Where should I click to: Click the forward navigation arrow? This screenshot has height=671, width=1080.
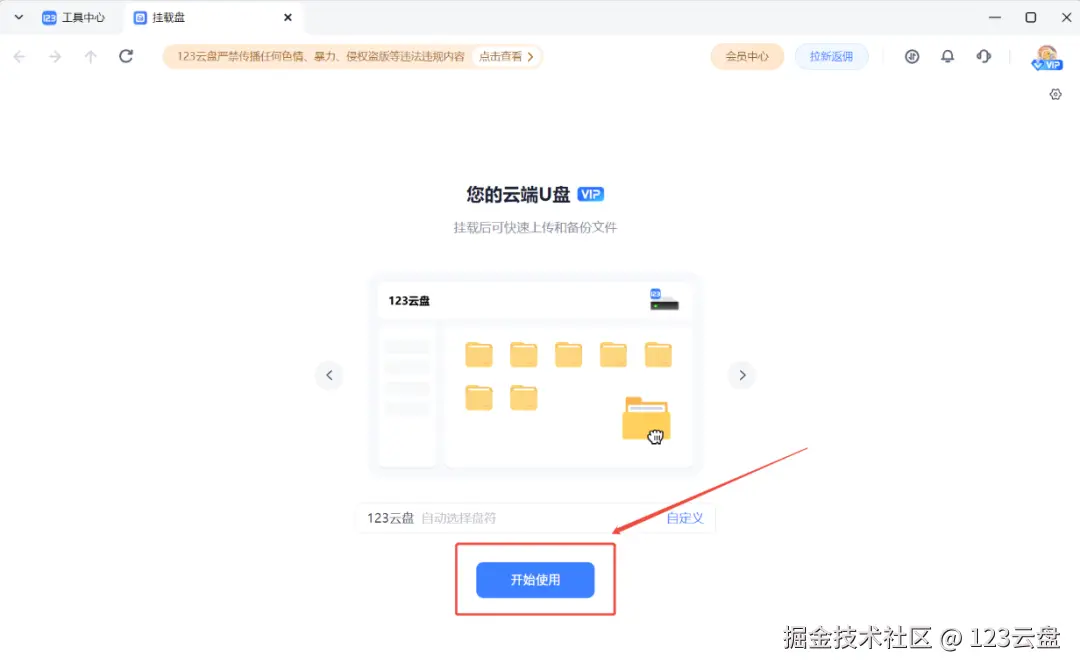point(55,56)
